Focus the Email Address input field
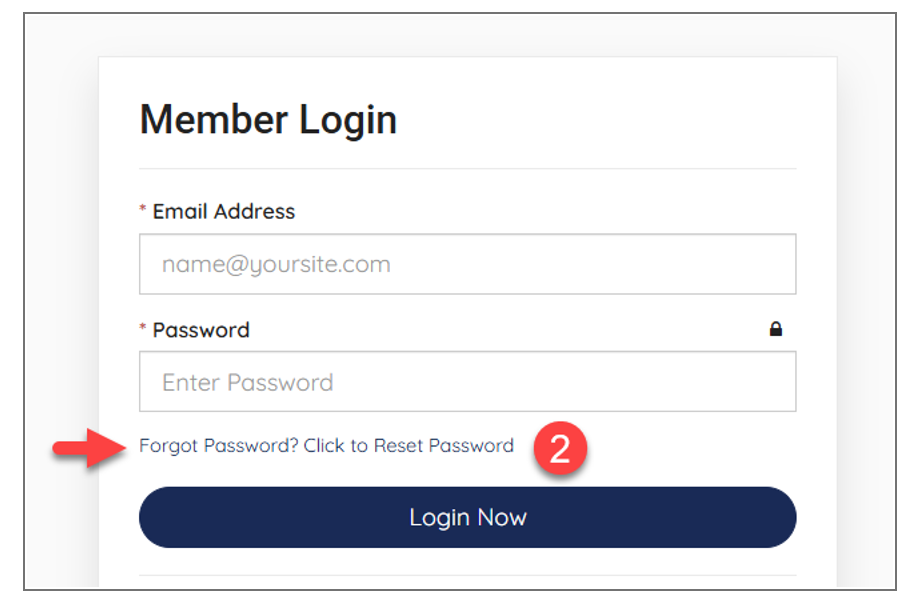This screenshot has width=918, height=604. pos(467,264)
